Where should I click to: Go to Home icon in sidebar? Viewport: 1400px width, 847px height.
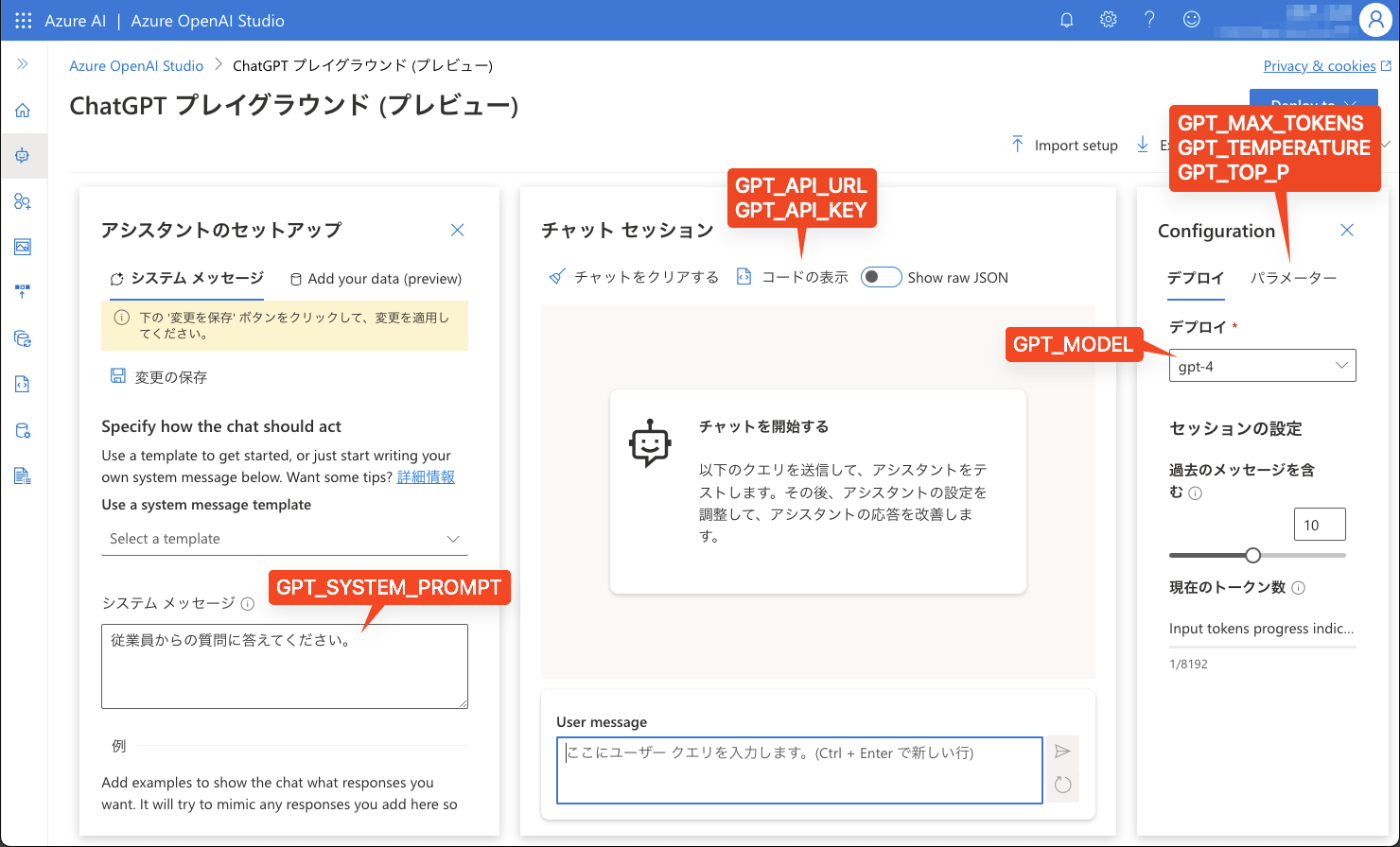[23, 110]
